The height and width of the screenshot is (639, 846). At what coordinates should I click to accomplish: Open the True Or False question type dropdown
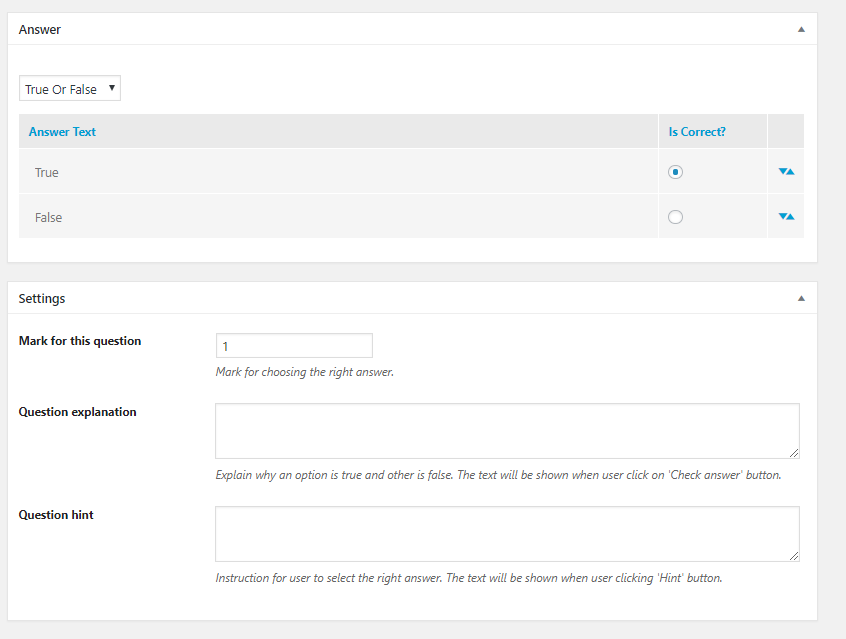coord(70,89)
